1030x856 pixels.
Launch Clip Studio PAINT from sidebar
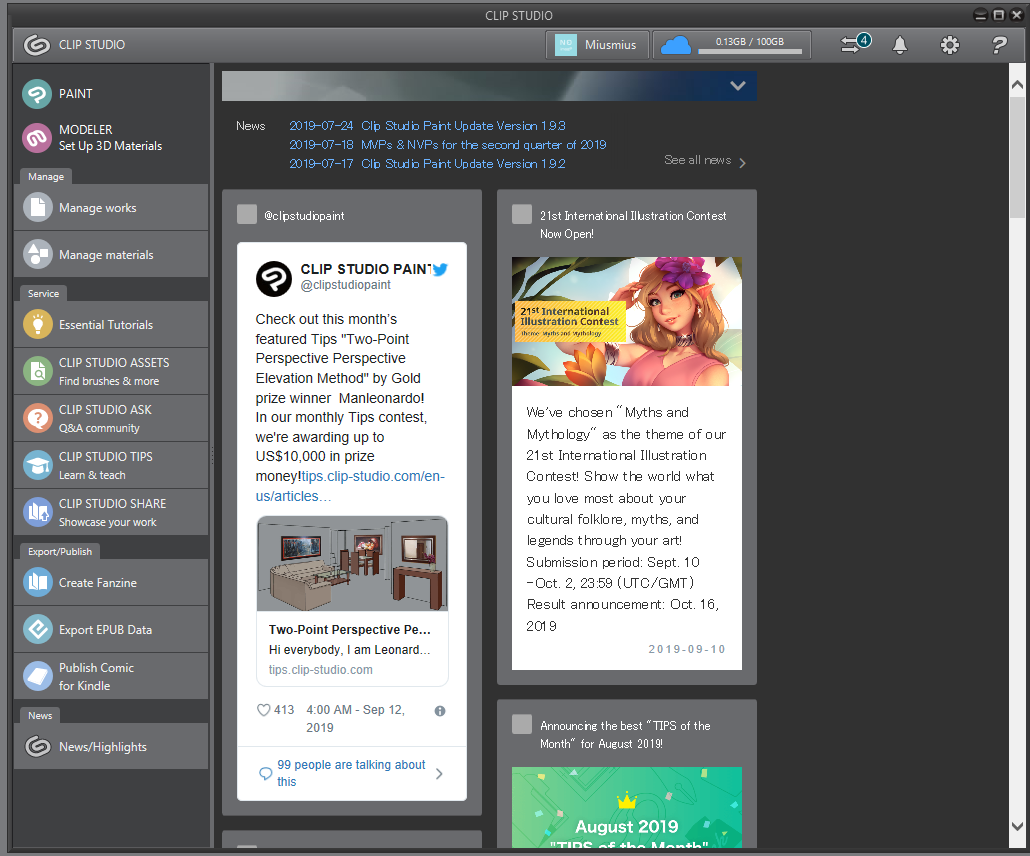[x=110, y=93]
